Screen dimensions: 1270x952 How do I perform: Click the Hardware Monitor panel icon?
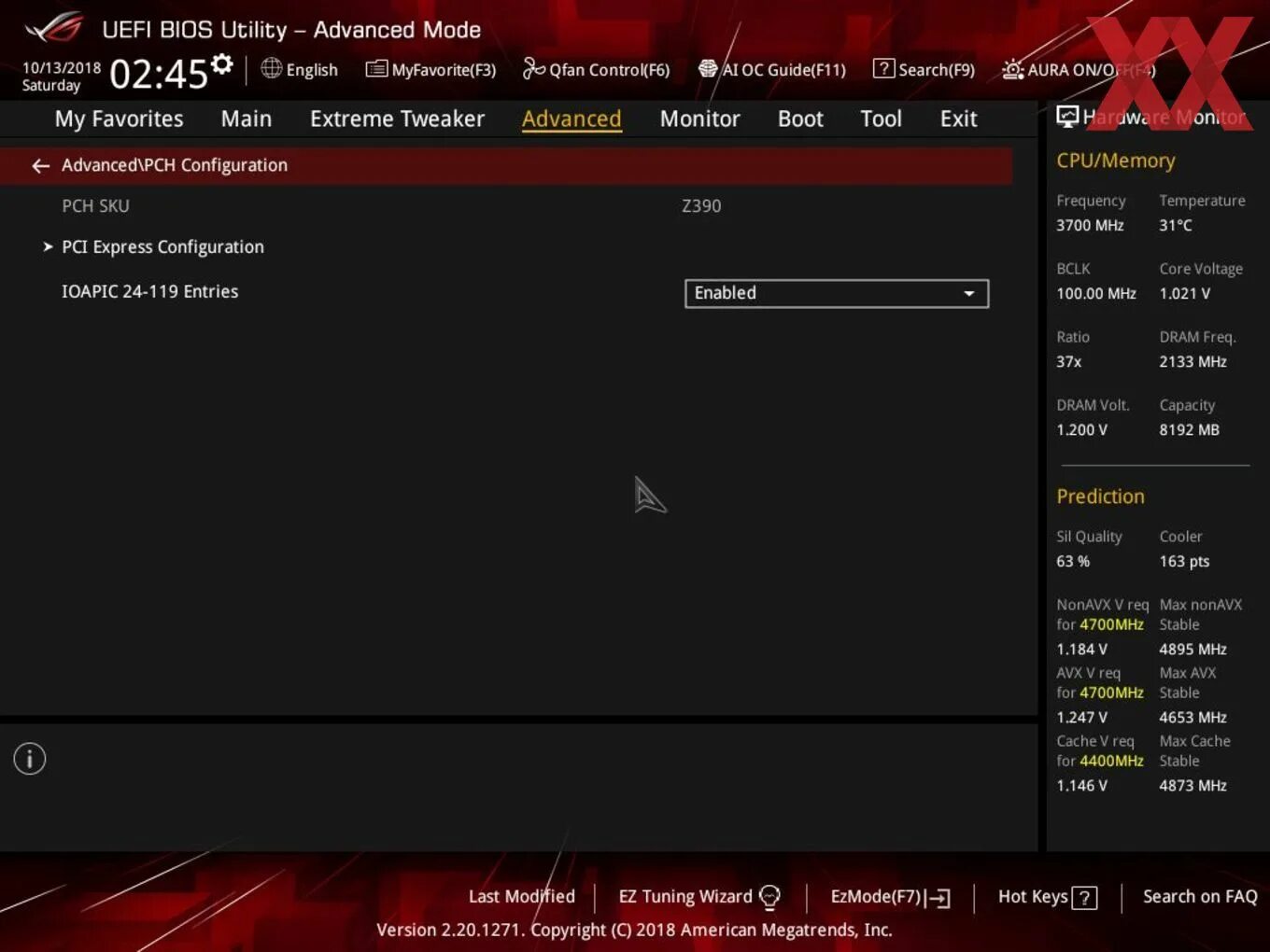pyautogui.click(x=1067, y=116)
